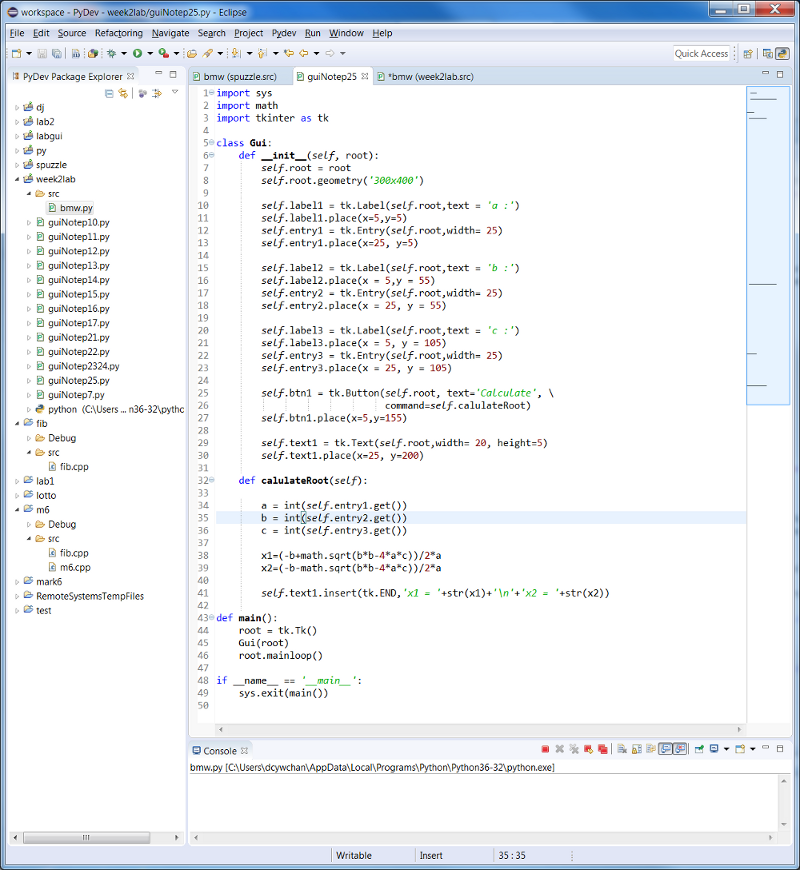Toggle Link with Editor in Package Explorer
800x870 pixels.
(x=123, y=93)
